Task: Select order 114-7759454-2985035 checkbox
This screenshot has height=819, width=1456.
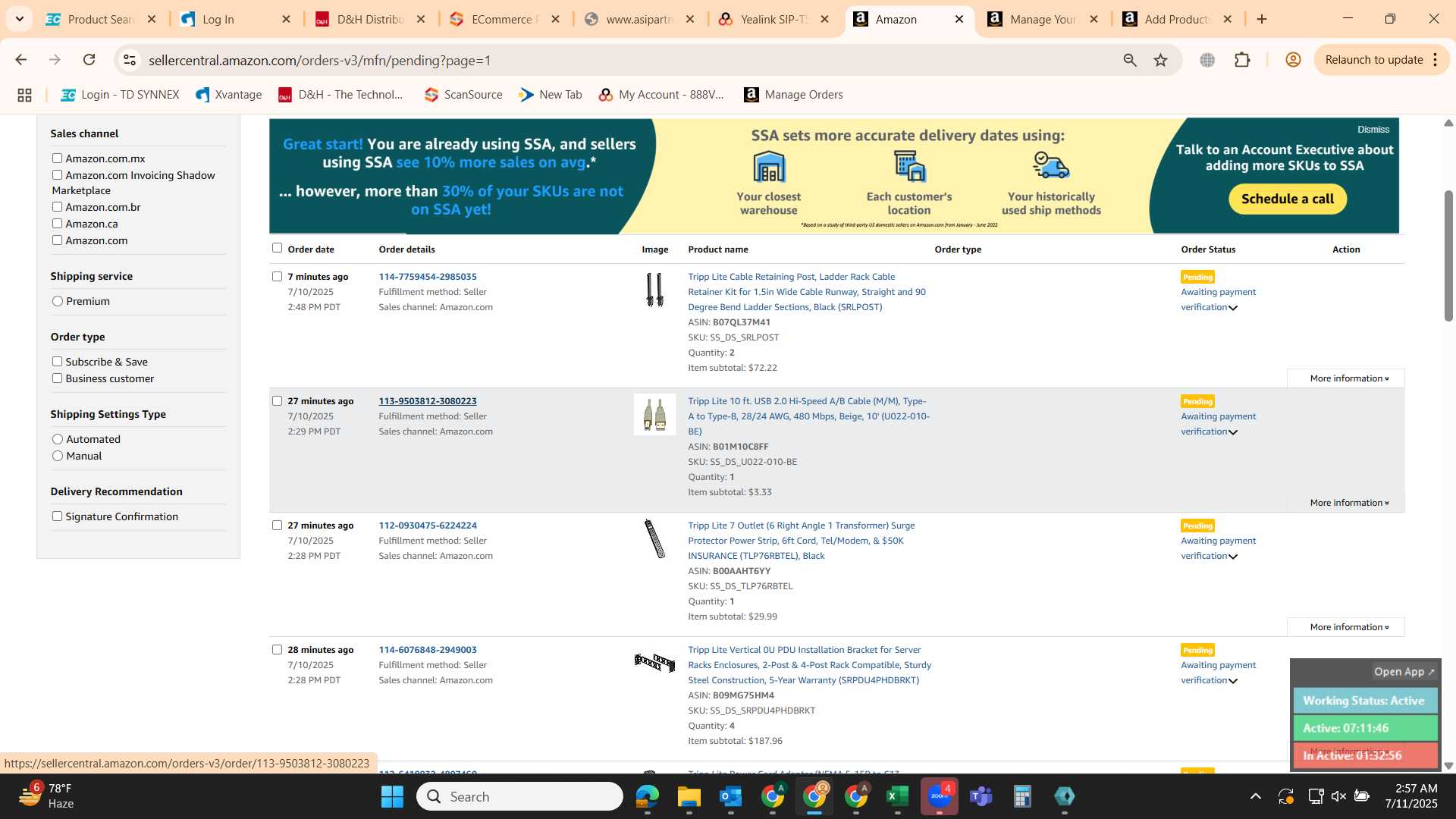Action: pos(277,276)
